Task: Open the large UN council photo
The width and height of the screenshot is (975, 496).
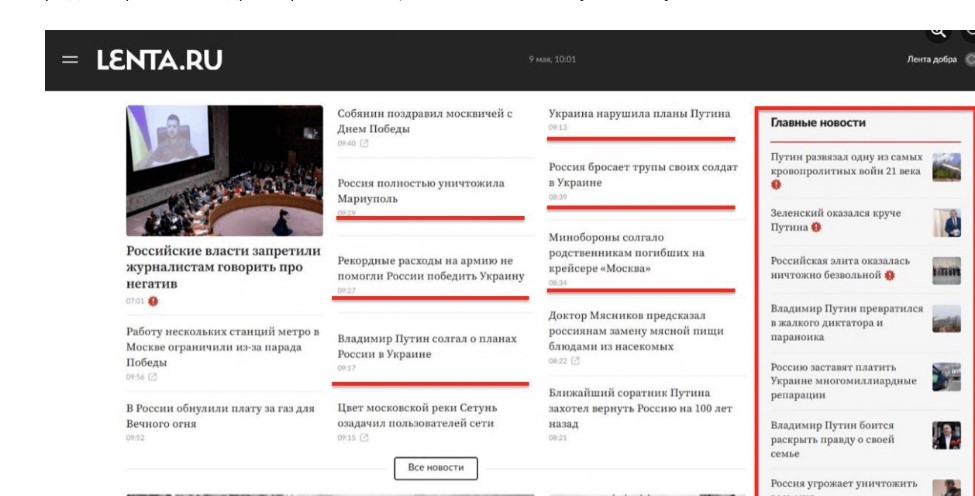Action: [x=224, y=170]
